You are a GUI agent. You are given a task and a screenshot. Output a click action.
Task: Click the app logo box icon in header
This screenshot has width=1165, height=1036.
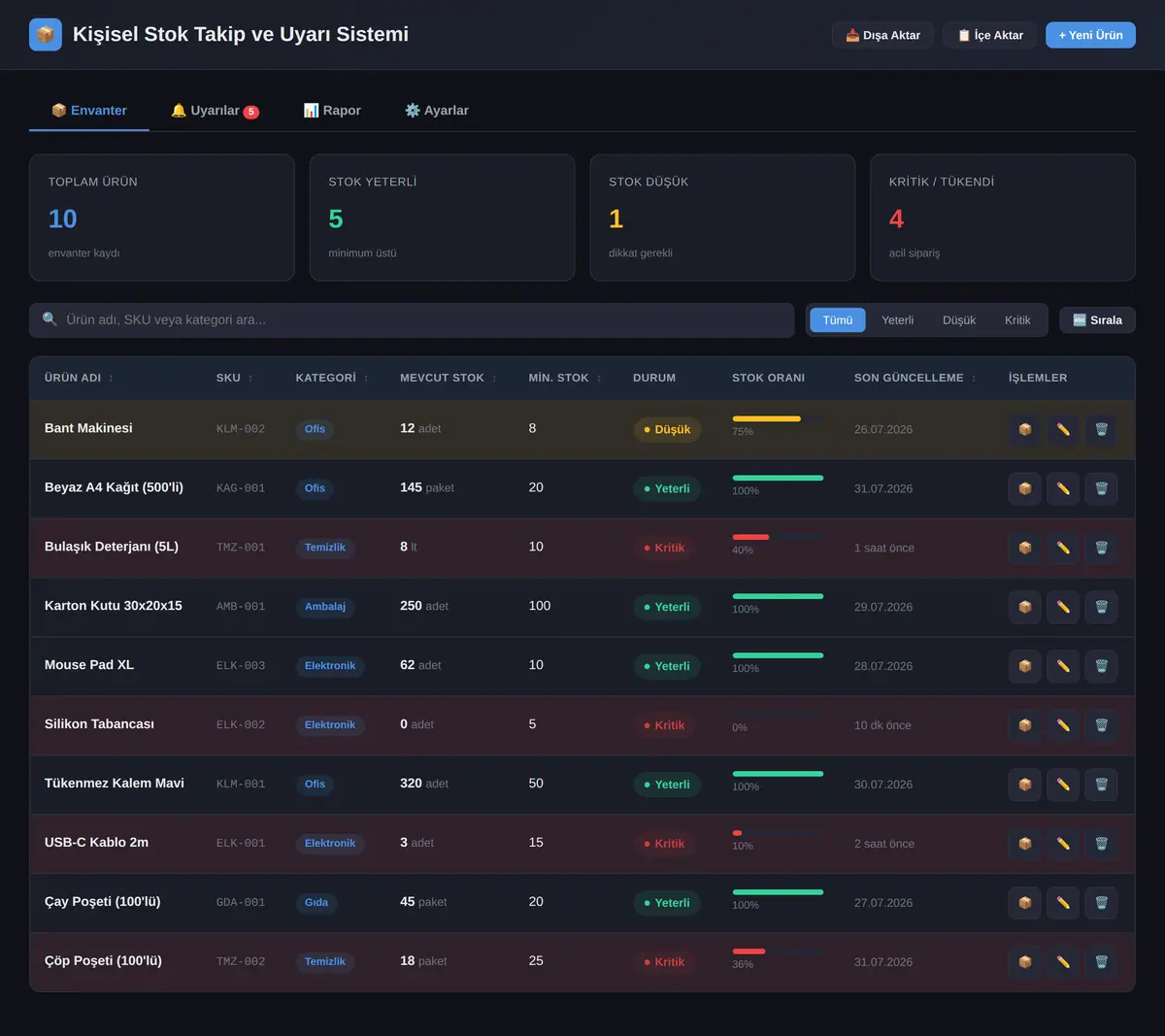[46, 35]
